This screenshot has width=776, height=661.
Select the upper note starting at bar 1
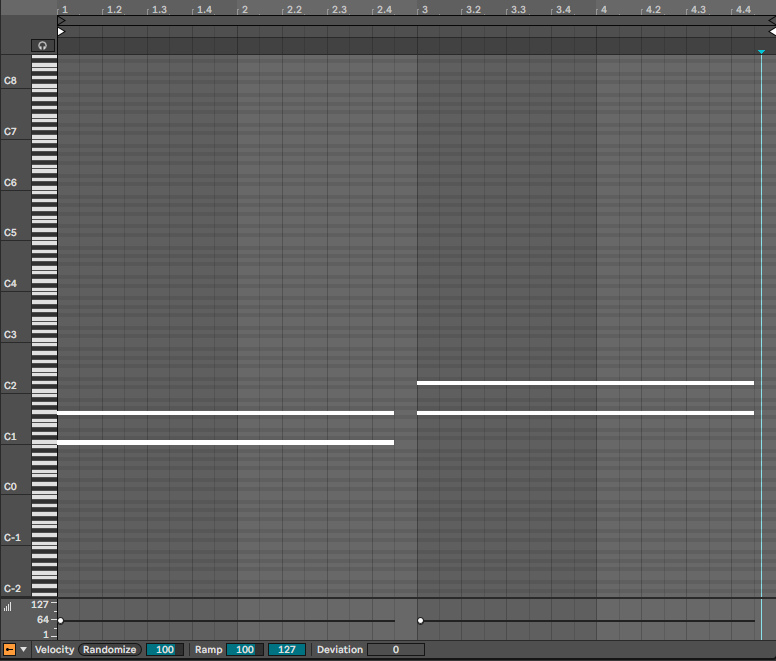pyautogui.click(x=226, y=413)
